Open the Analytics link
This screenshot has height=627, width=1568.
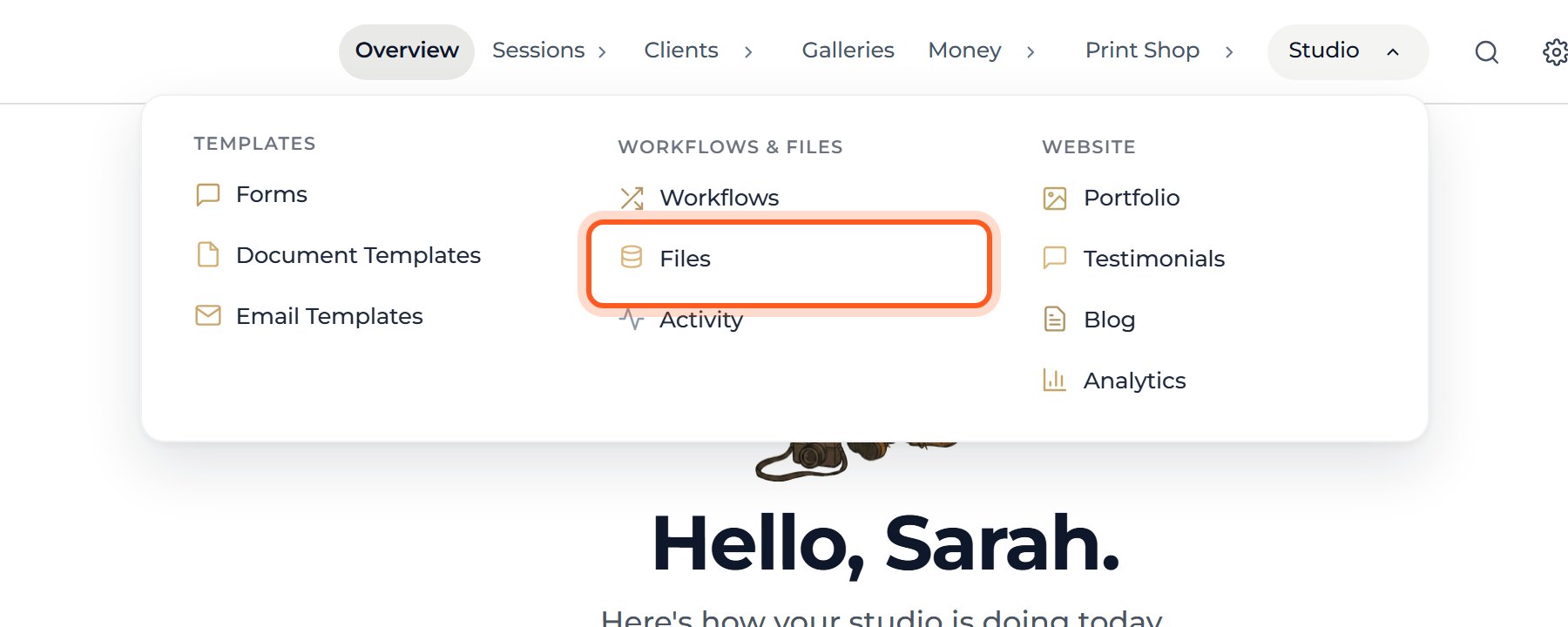(x=1134, y=381)
